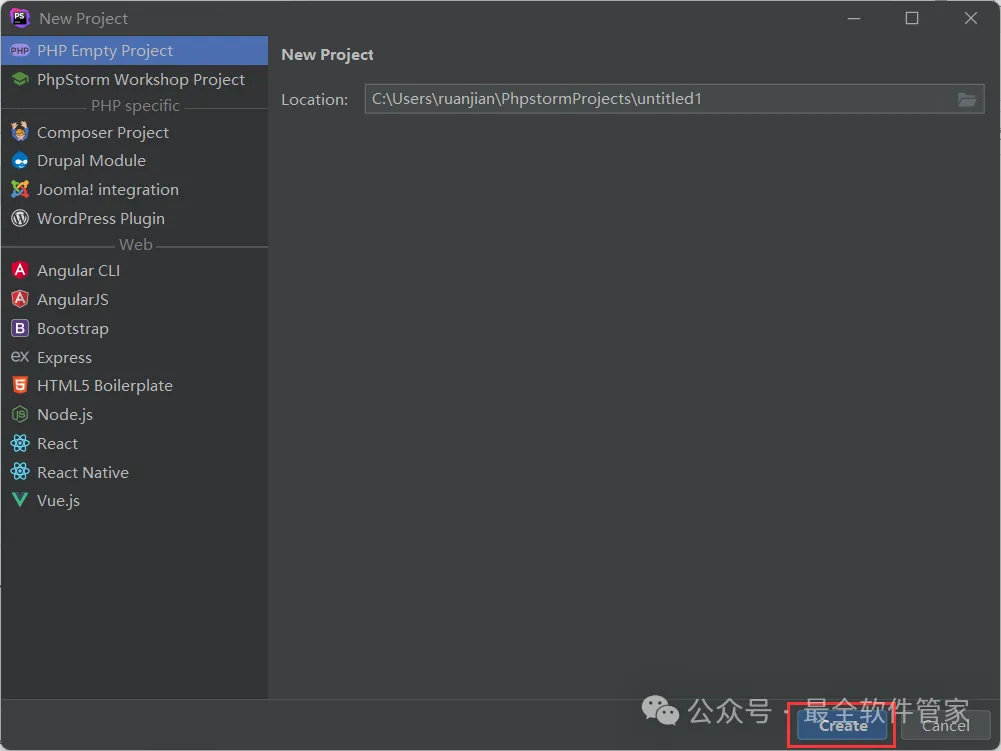Select PHP Empty Project type
Image resolution: width=1001 pixels, height=751 pixels.
pos(135,50)
